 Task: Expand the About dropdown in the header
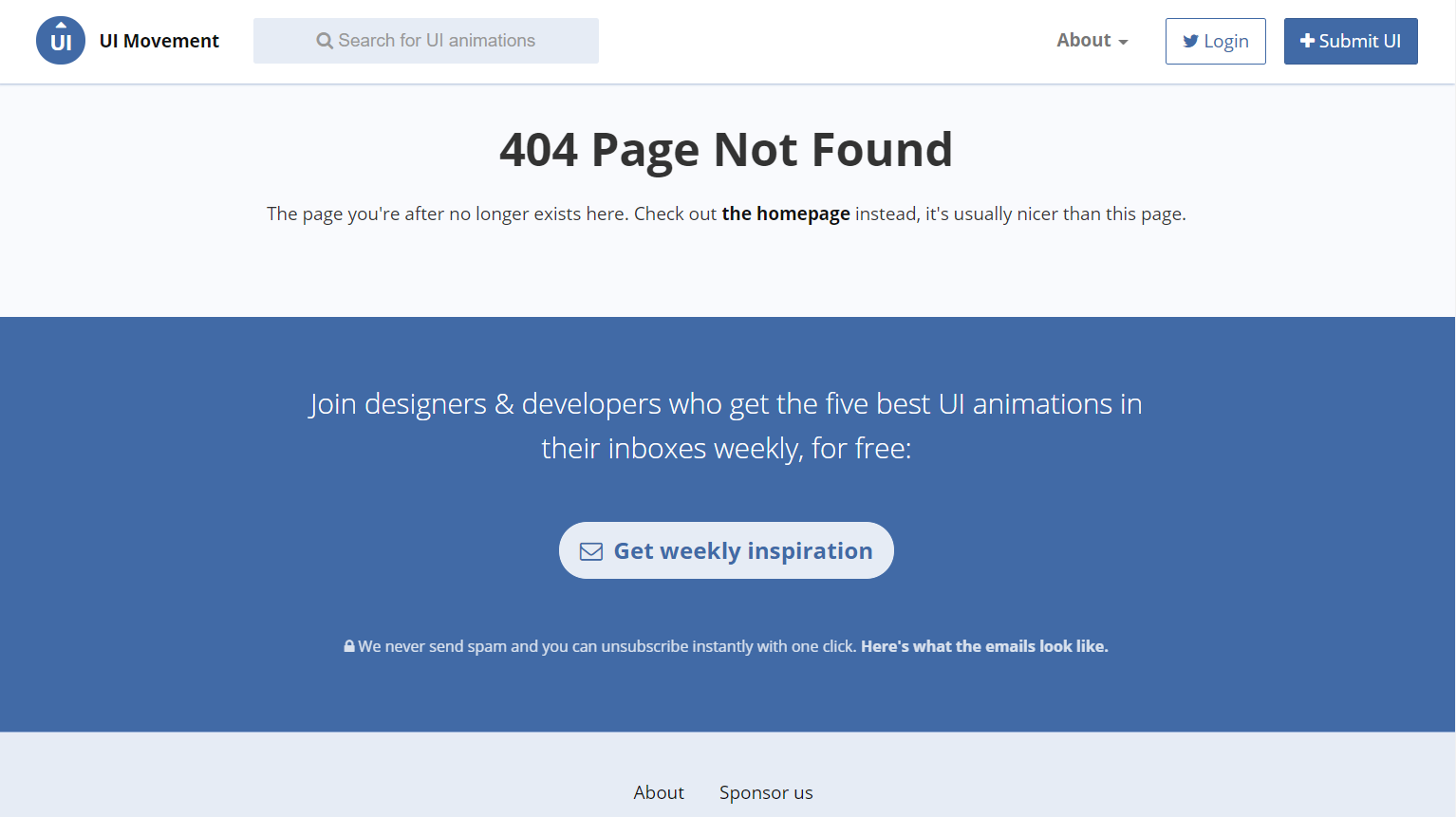pyautogui.click(x=1092, y=41)
